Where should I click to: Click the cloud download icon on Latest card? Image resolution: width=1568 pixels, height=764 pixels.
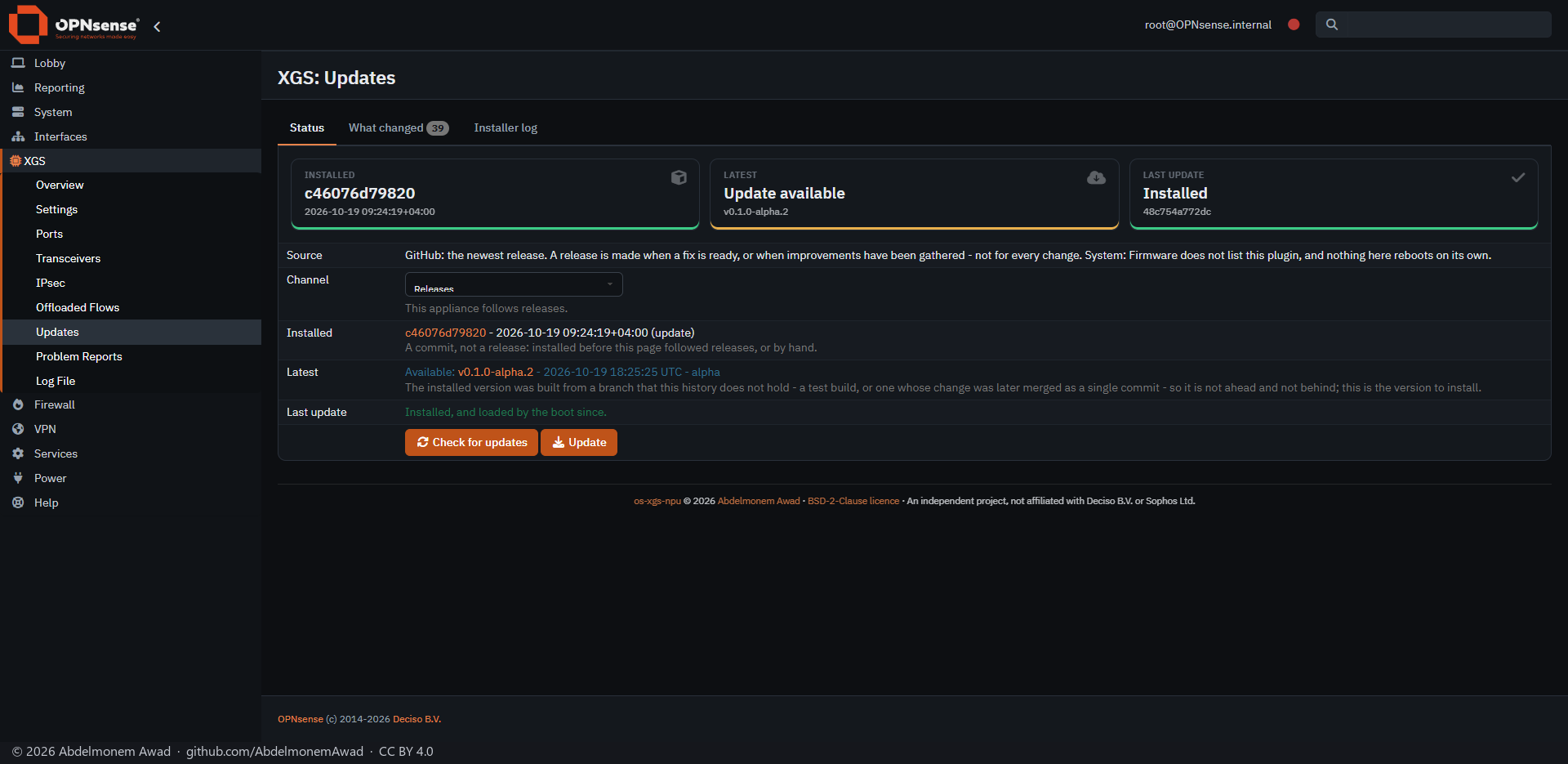click(1097, 177)
